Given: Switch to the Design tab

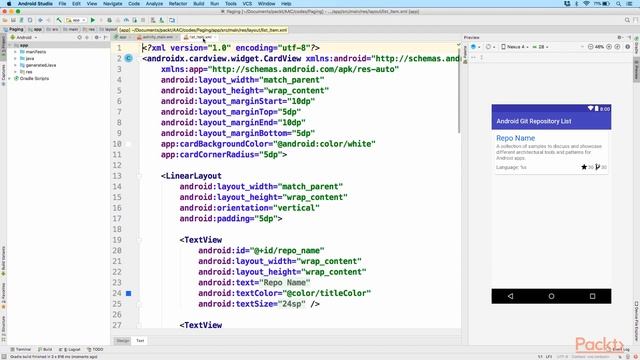Looking at the screenshot, I should tap(122, 340).
